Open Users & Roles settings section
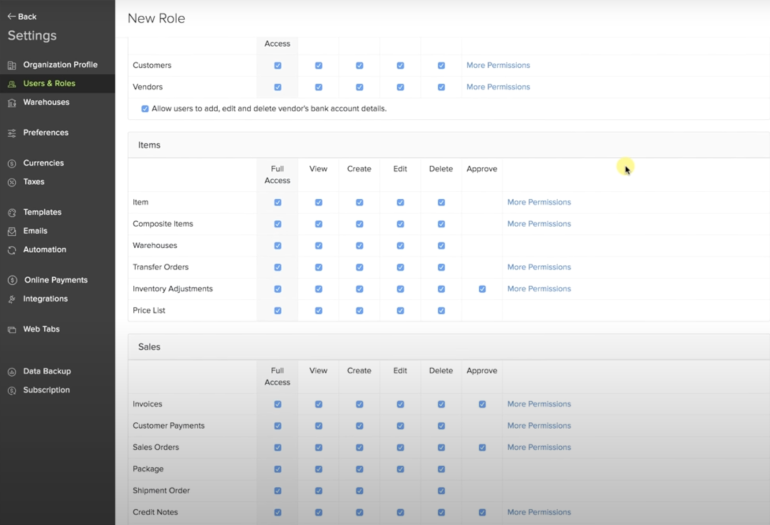 click(x=49, y=84)
